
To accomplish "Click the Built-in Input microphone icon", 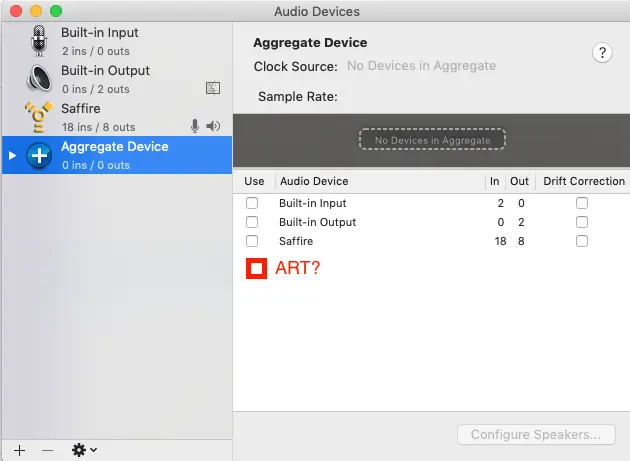I will click(40, 40).
